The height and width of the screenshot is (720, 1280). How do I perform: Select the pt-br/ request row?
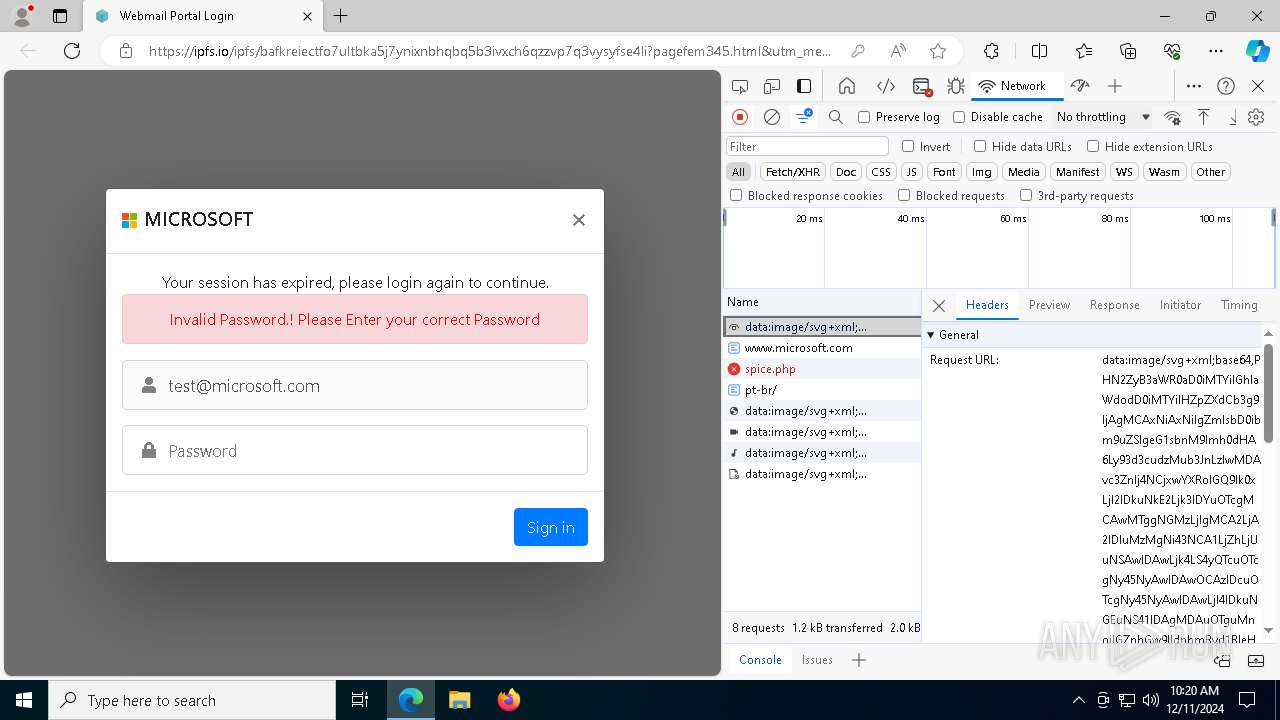tap(822, 390)
